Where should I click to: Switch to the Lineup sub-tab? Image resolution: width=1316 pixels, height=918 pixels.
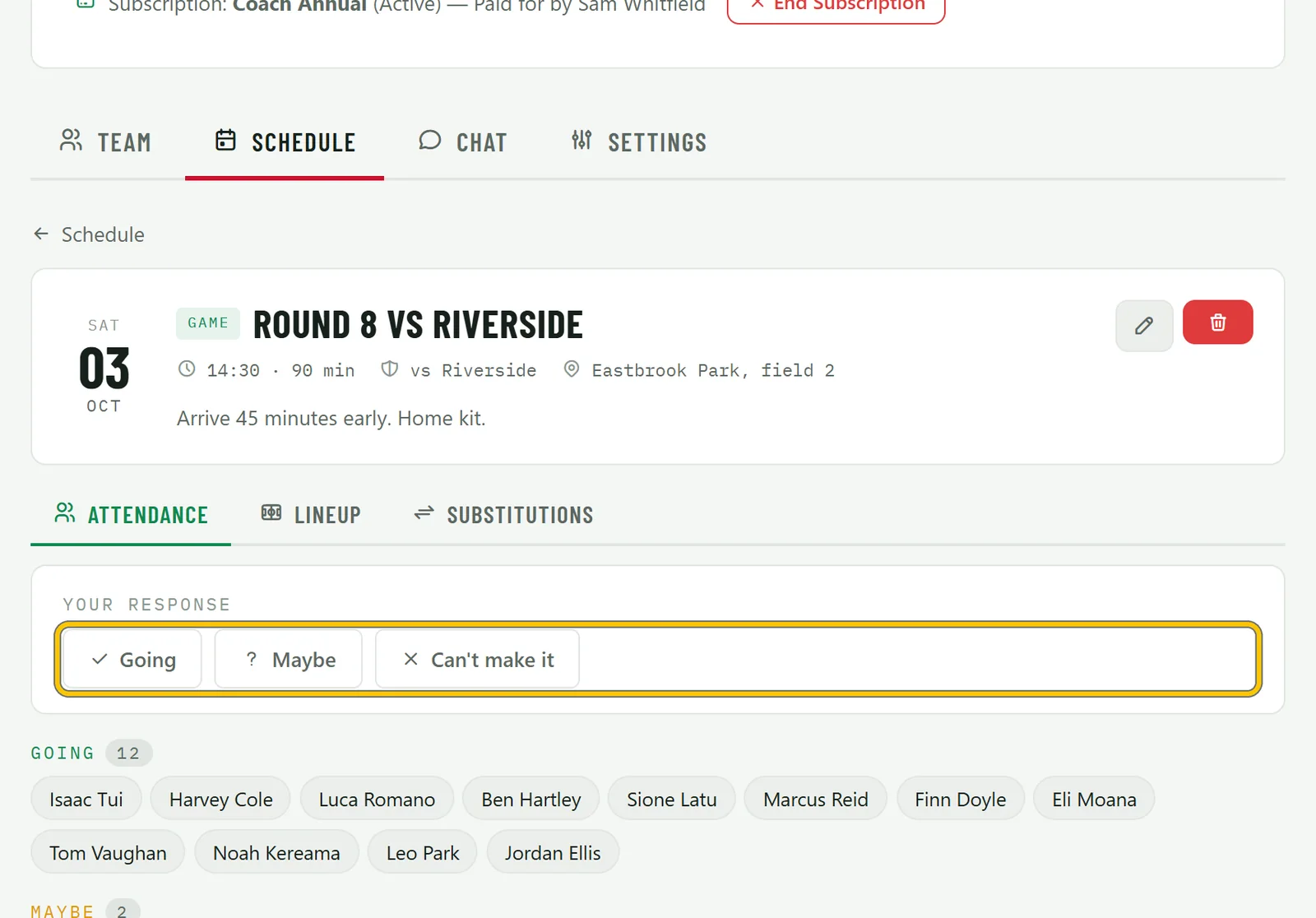pos(311,515)
